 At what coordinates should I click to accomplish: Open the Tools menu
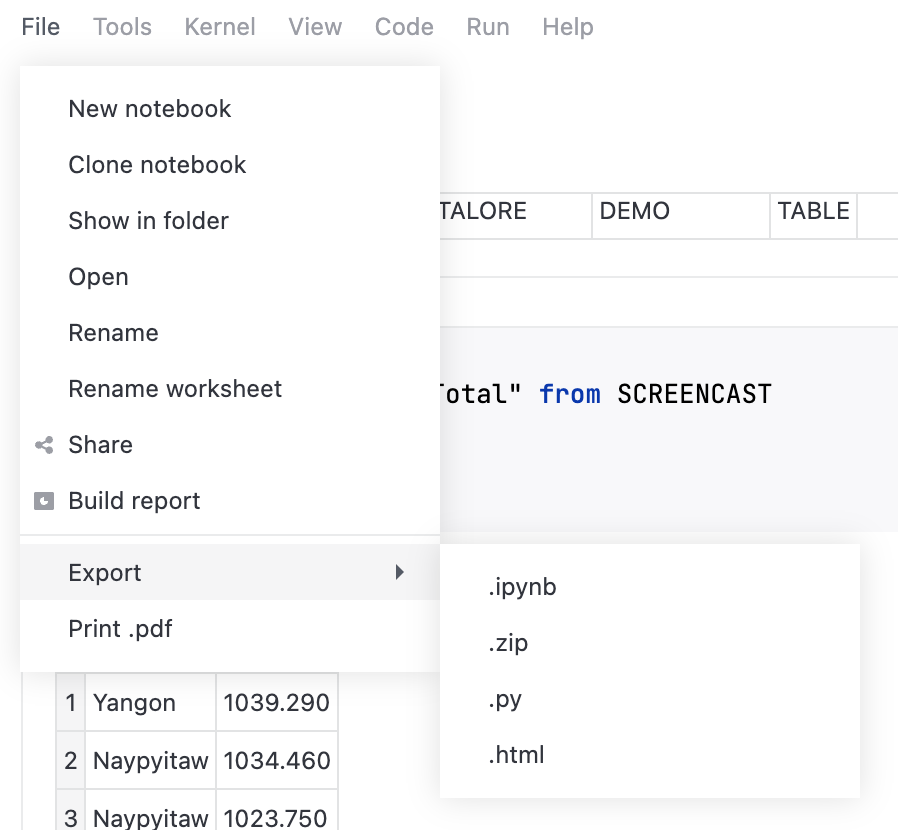tap(122, 27)
